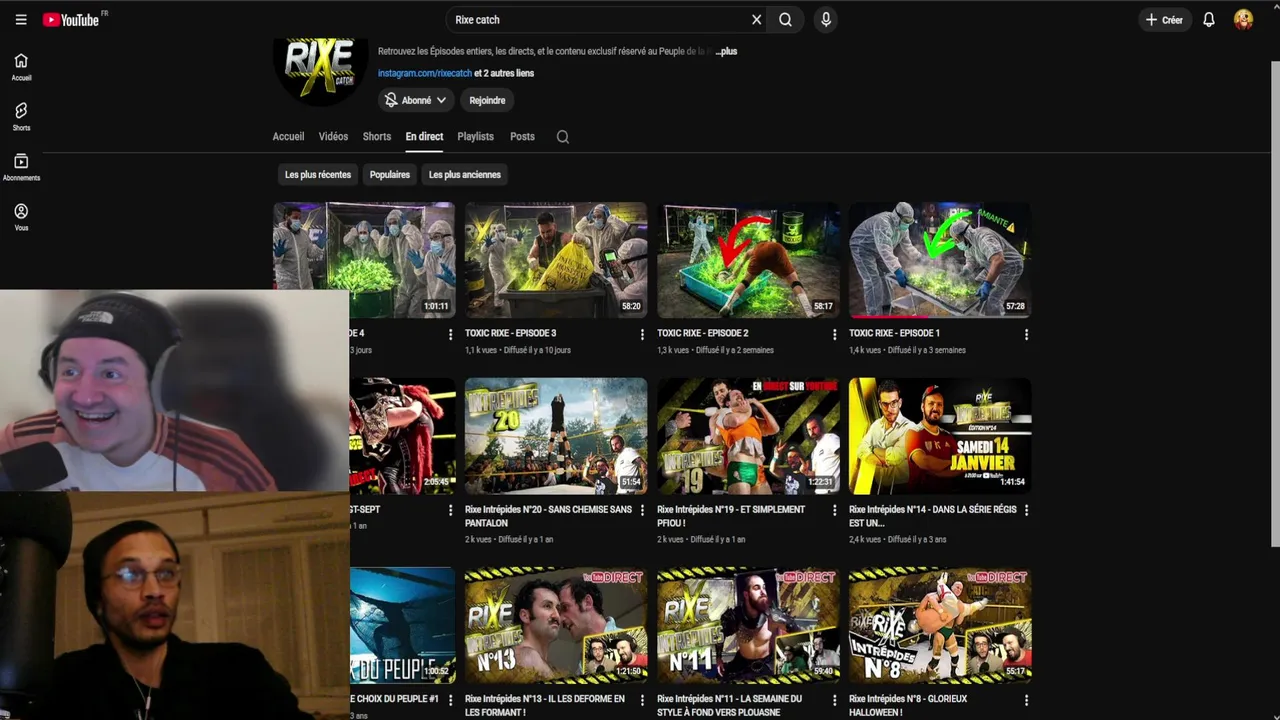Open options for TOXIC RIXE - EPISODE 2
Screen dimensions: 1280x720
(x=834, y=335)
